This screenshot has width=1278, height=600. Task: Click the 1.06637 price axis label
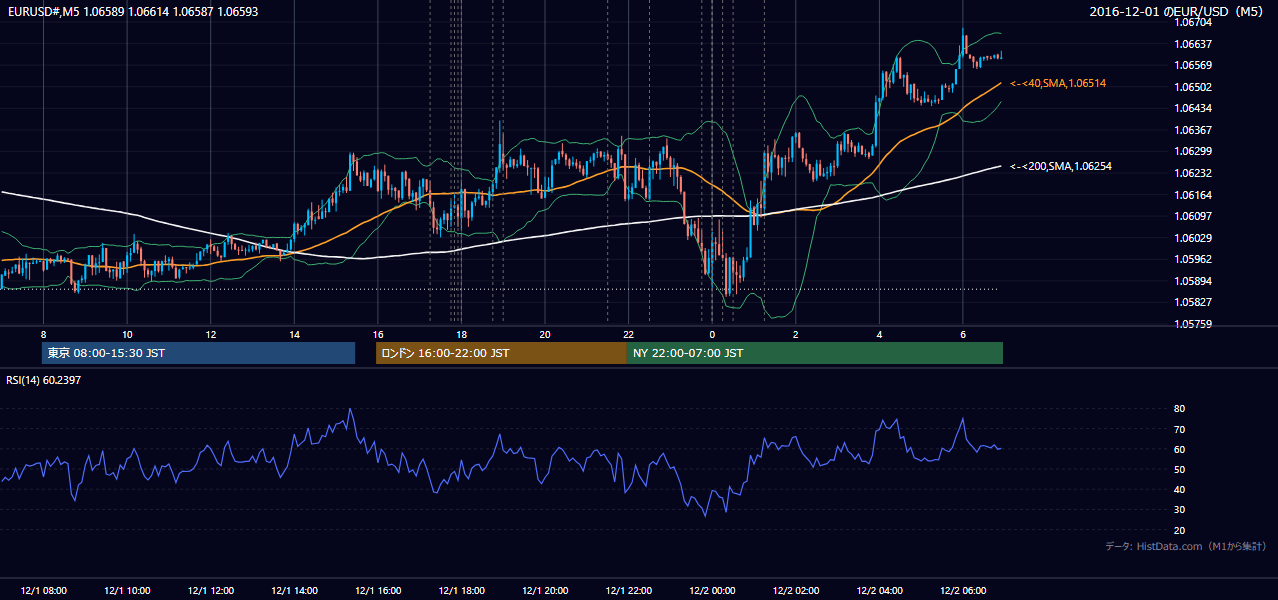tap(1194, 44)
